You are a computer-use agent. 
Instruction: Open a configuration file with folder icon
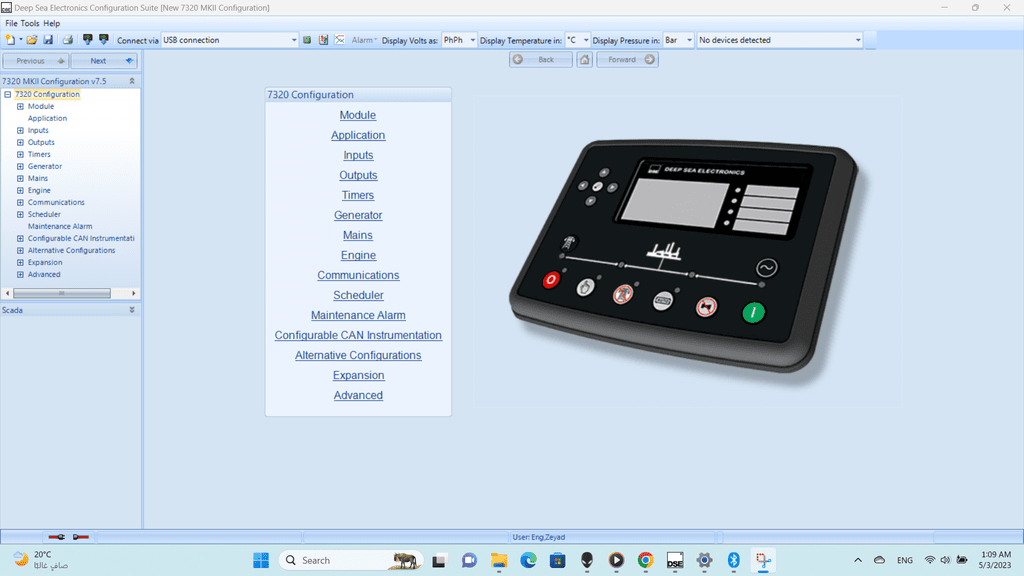31,40
